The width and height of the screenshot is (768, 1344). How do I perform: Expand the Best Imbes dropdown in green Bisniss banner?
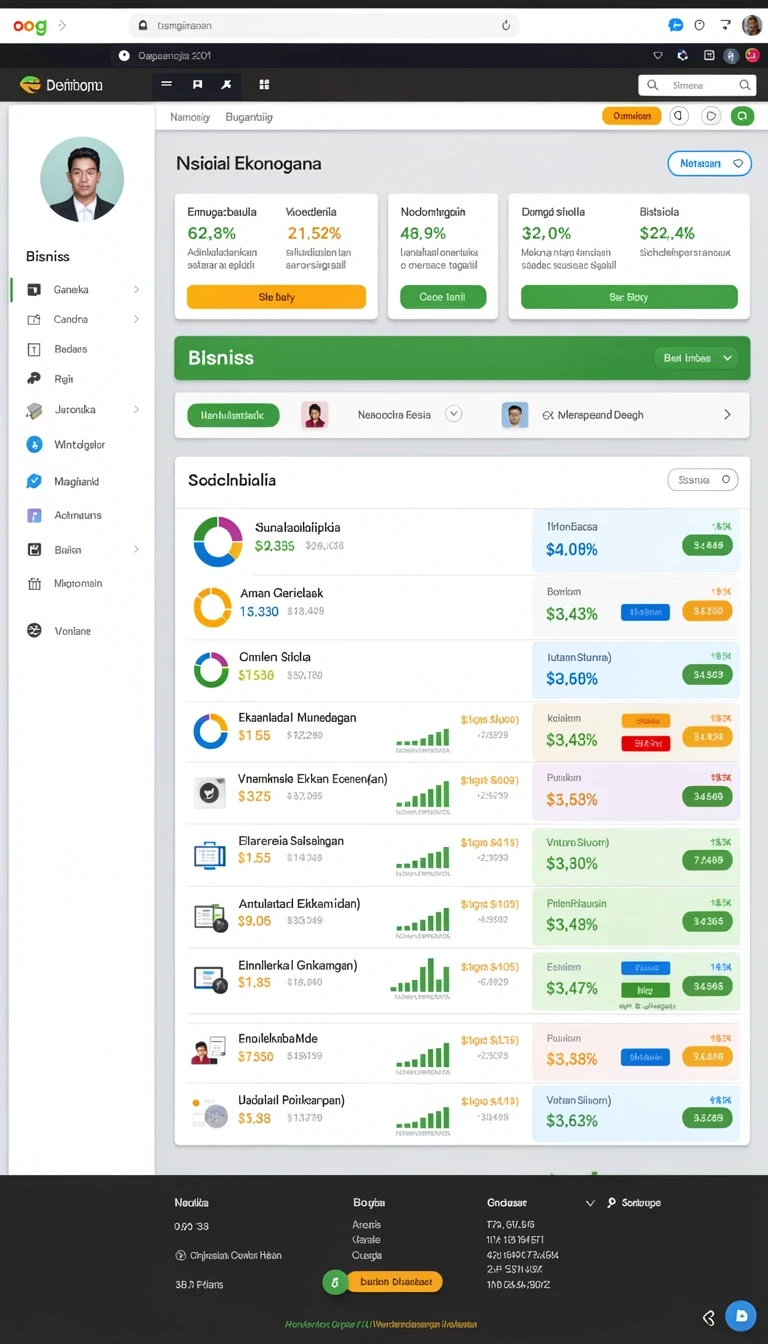698,358
